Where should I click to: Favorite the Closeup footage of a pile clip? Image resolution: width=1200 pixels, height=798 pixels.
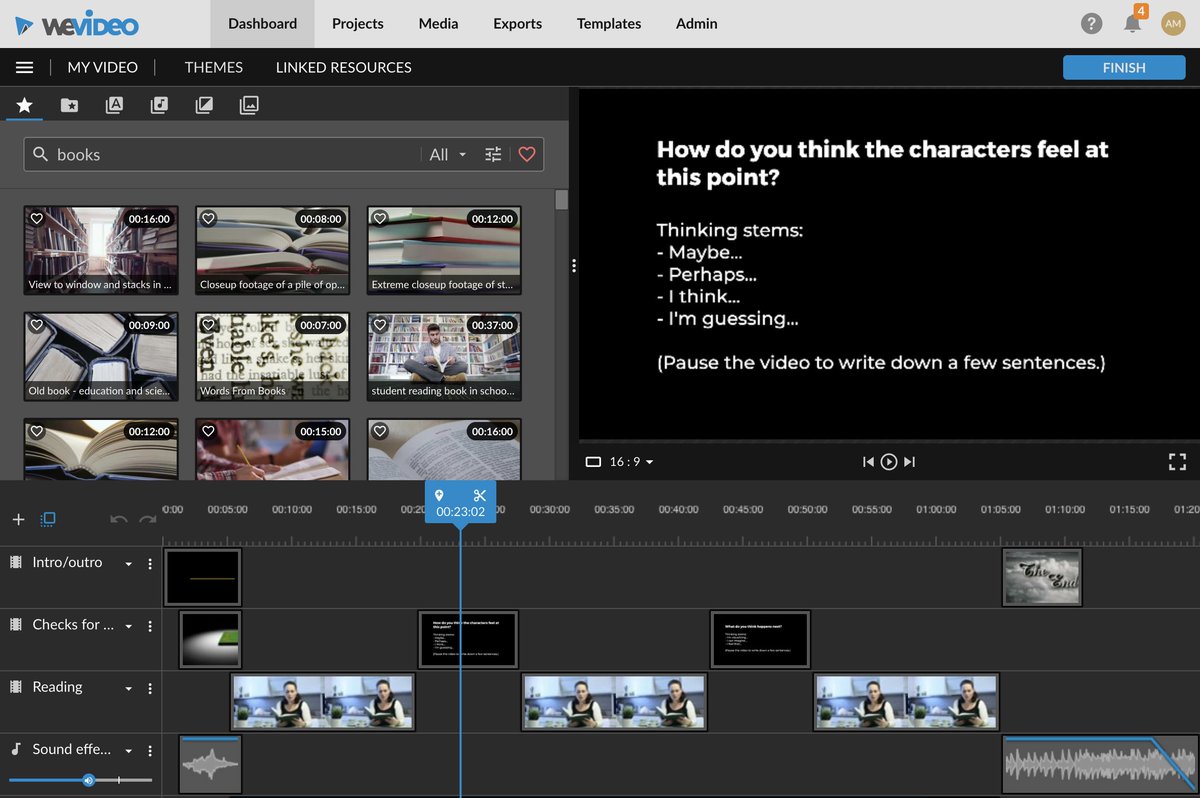coord(209,218)
